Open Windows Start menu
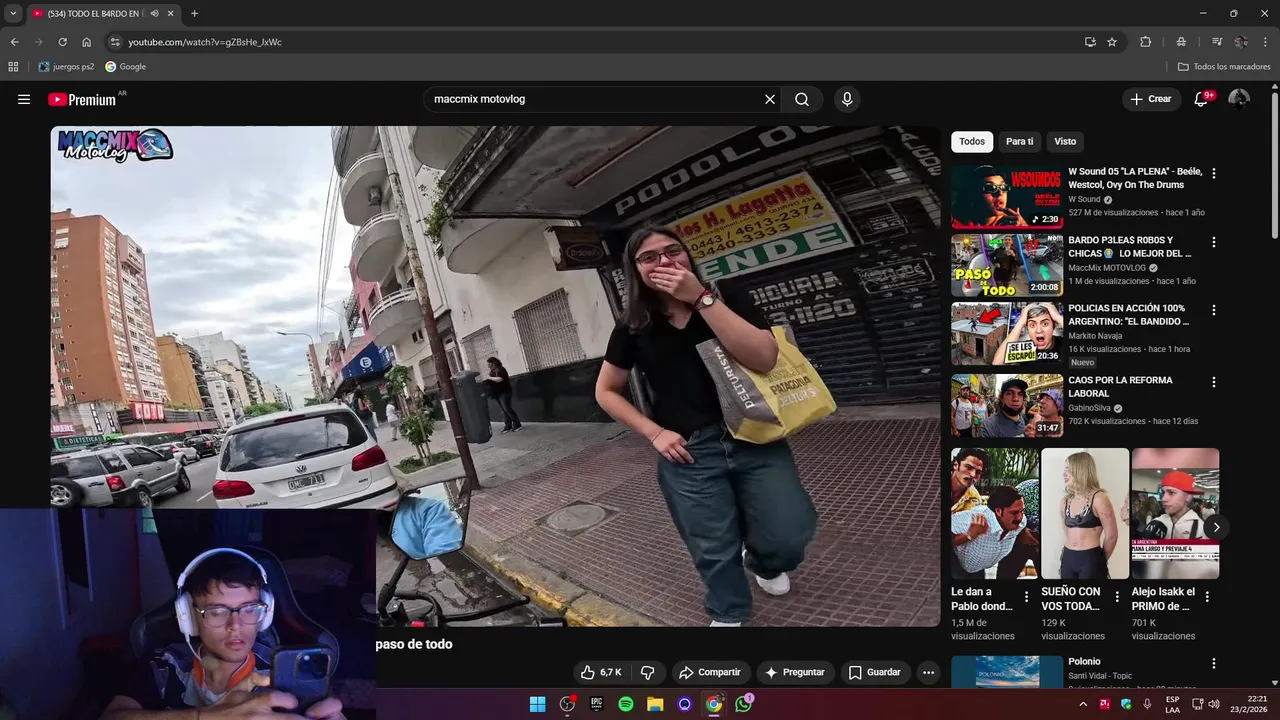Viewport: 1280px width, 720px height. tap(537, 704)
